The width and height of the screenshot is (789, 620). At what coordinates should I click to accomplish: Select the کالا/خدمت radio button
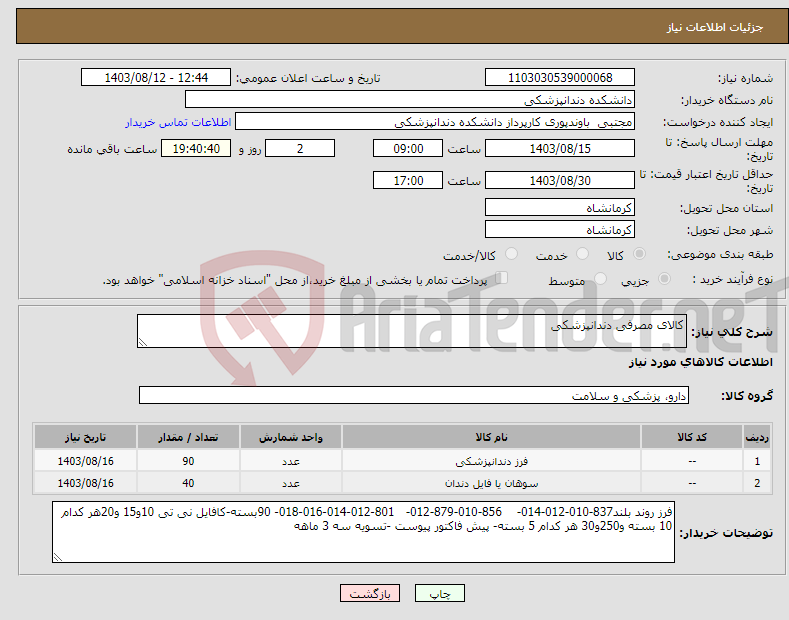pyautogui.click(x=511, y=254)
